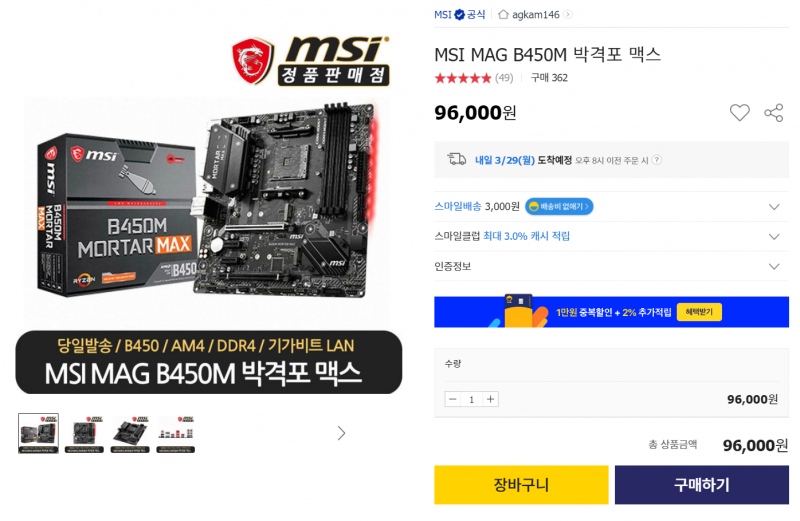Click the delivery truck icon
800x521 pixels.
(x=457, y=159)
